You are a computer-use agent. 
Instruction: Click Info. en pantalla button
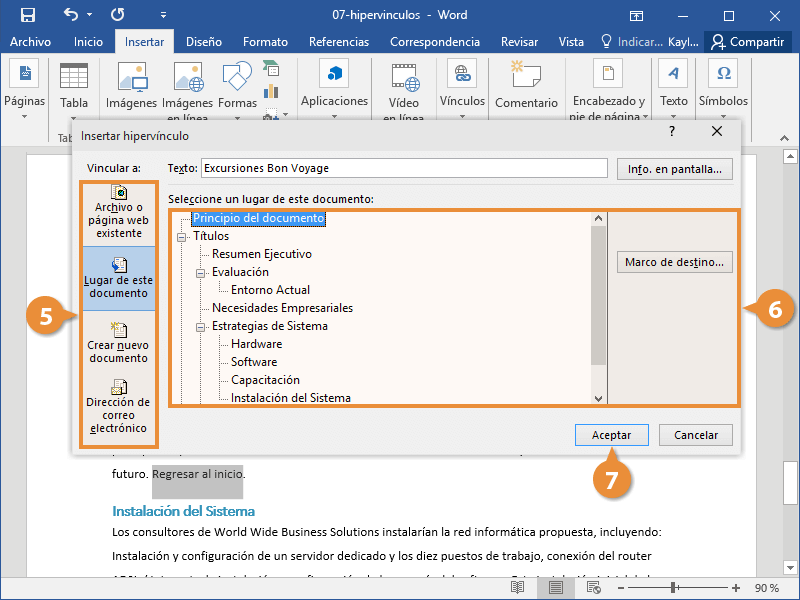674,169
